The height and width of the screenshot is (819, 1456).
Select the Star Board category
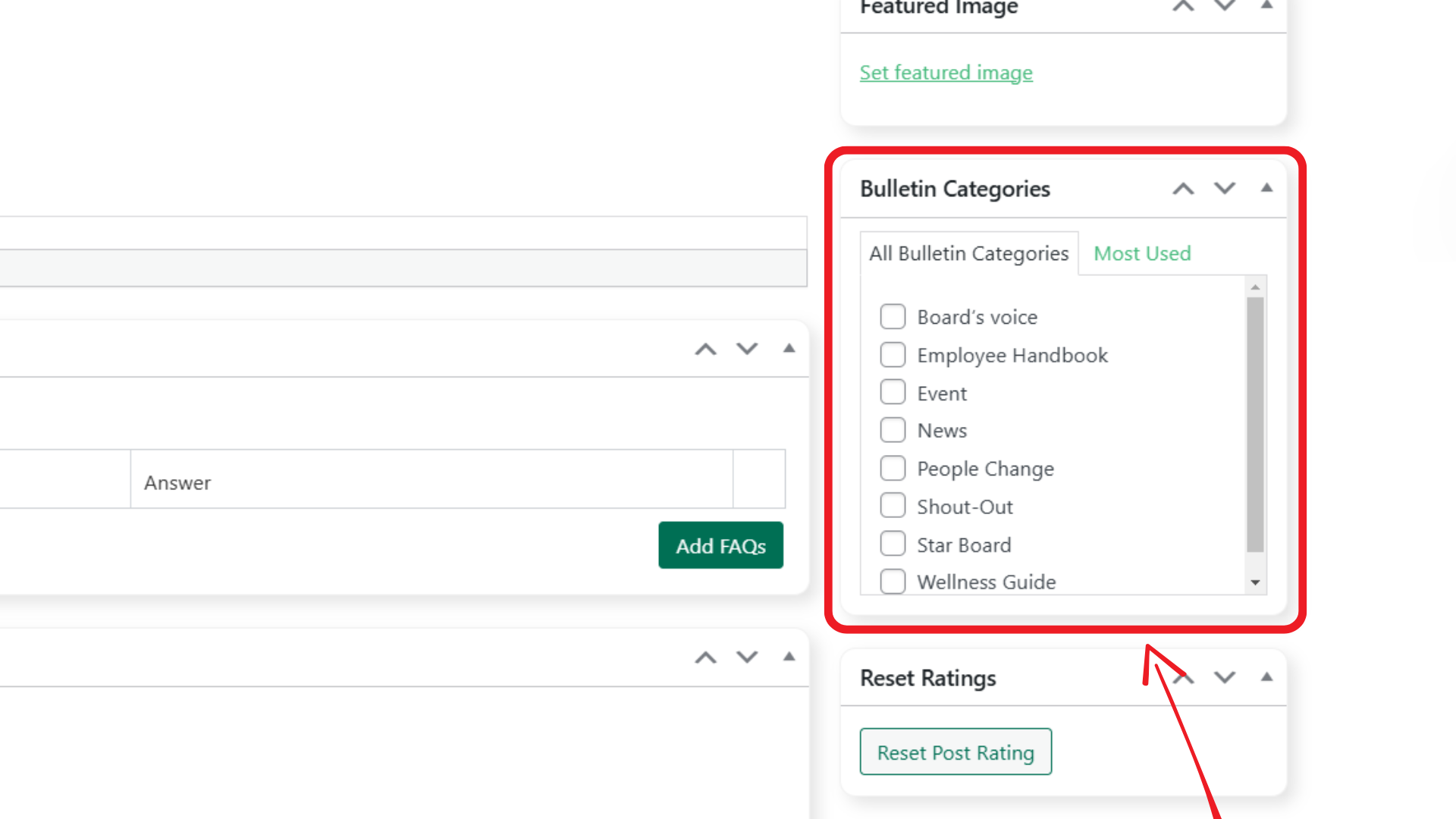(893, 543)
